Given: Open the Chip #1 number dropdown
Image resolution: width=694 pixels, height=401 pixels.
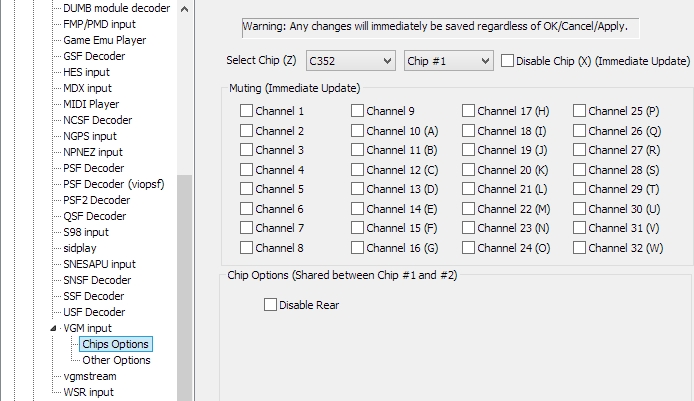Looking at the screenshot, I should 449,61.
